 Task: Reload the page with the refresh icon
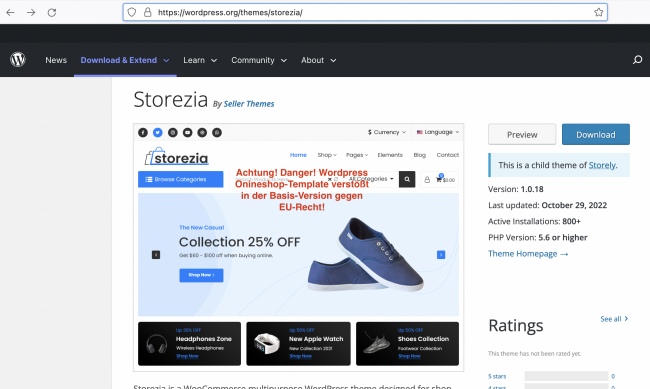[52, 12]
